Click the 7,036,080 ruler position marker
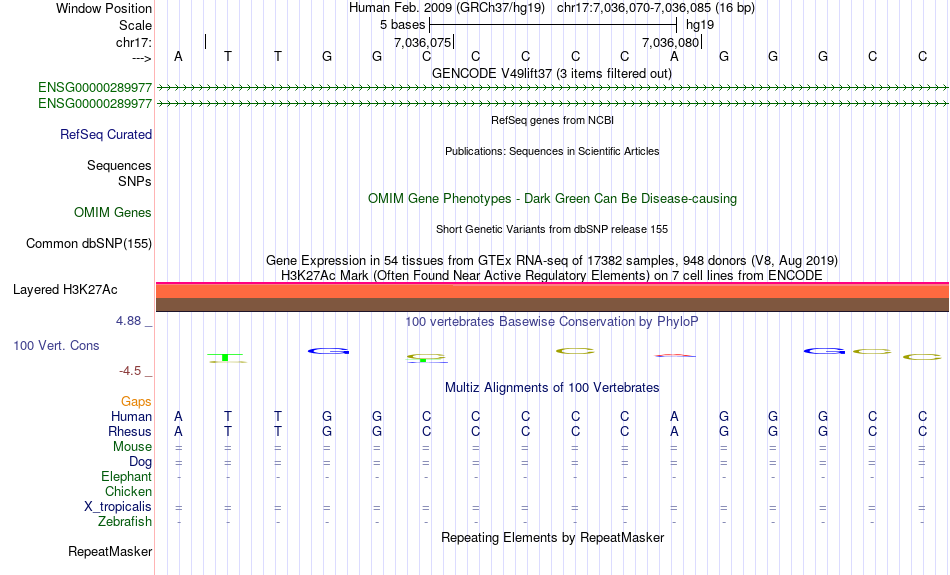The width and height of the screenshot is (950, 575). (671, 42)
